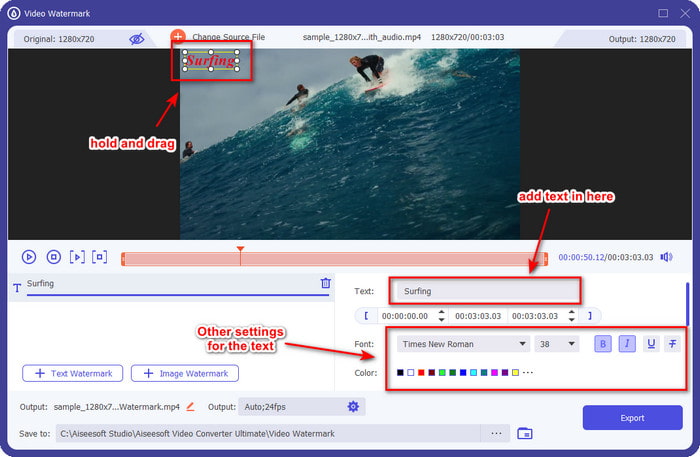Click the Auto;24fps output format field
Viewport: 700px width, 457px height.
coord(302,407)
